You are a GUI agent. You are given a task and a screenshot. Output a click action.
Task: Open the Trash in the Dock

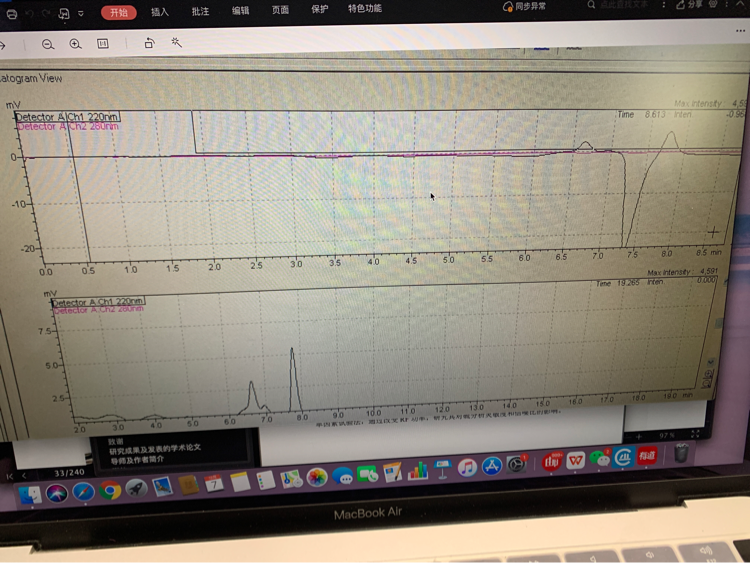pyautogui.click(x=681, y=453)
